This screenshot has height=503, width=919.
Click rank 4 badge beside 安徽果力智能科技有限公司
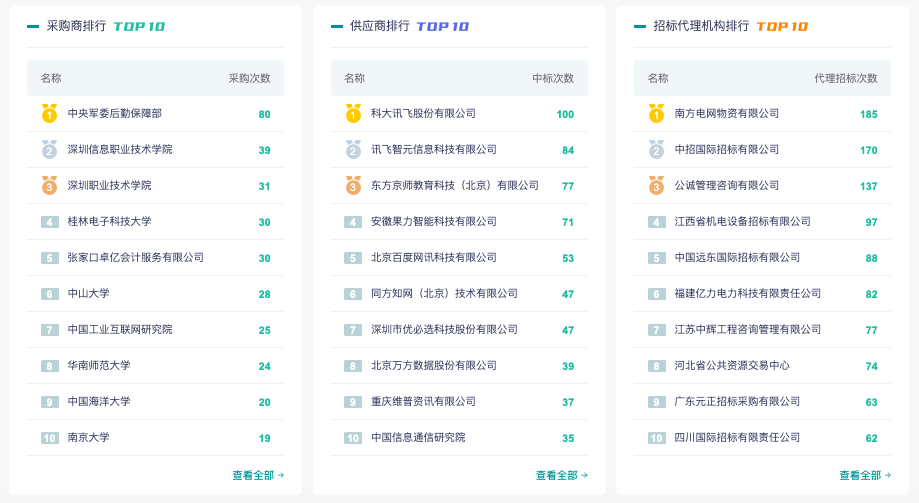coord(353,222)
